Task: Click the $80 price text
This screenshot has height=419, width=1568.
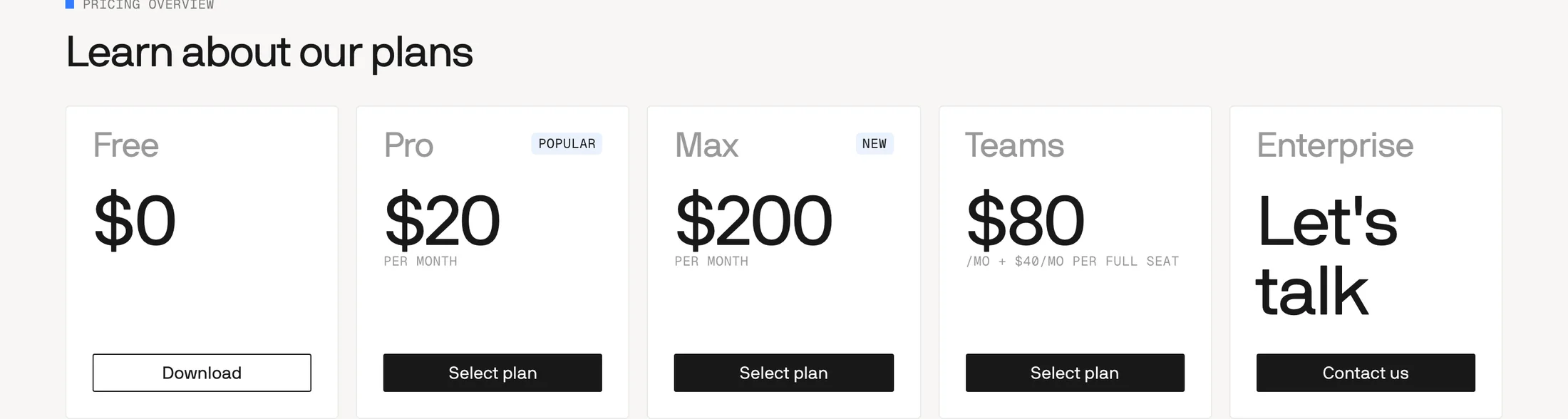Action: (x=1026, y=221)
